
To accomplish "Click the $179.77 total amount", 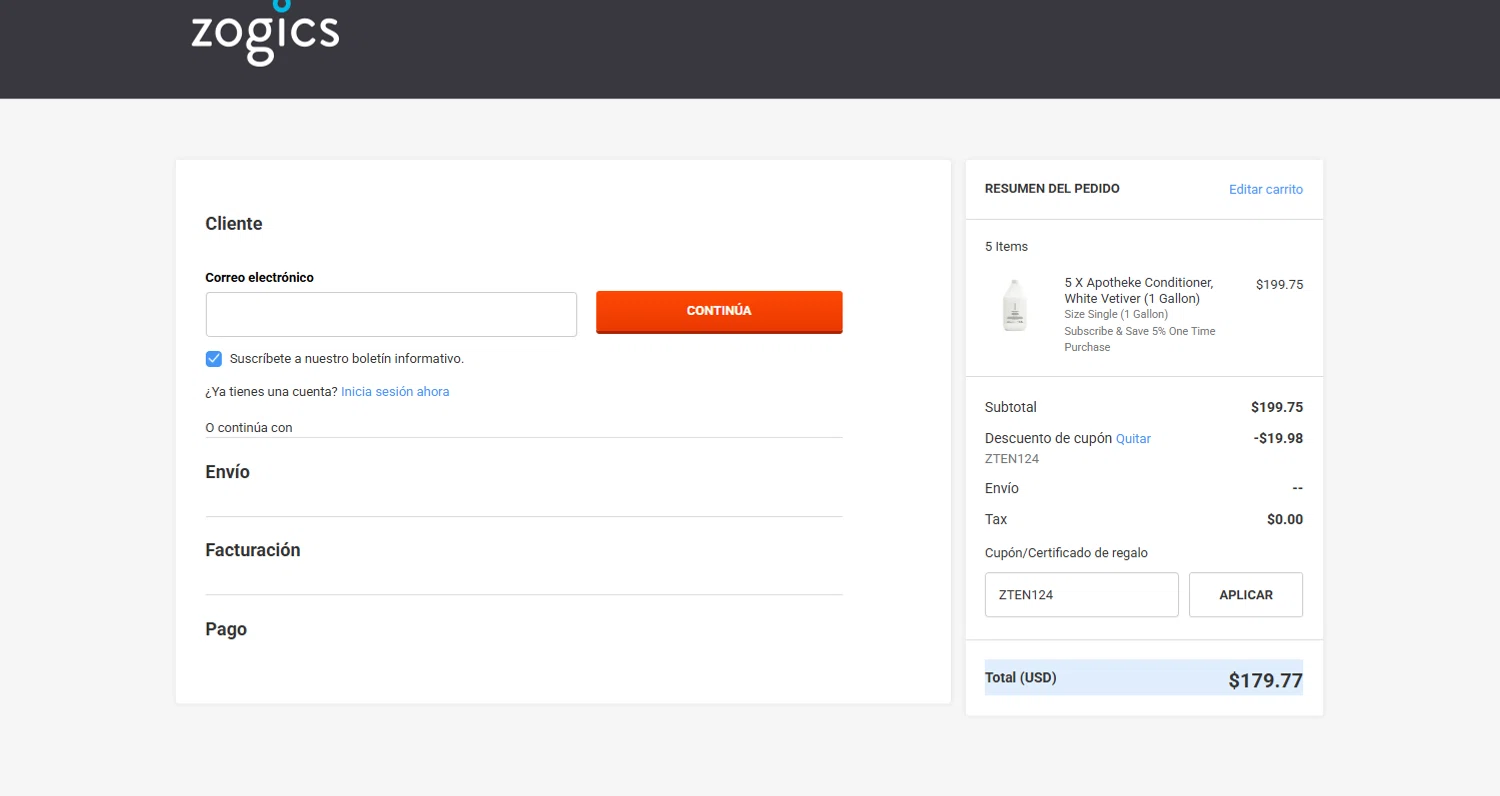I will tap(1265, 681).
